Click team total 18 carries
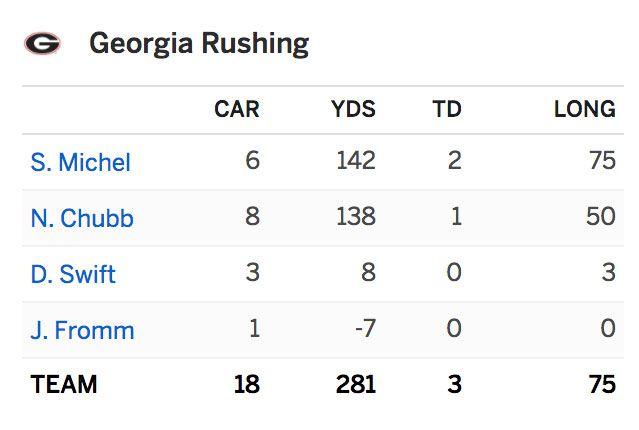The image size is (639, 430). 246,385
